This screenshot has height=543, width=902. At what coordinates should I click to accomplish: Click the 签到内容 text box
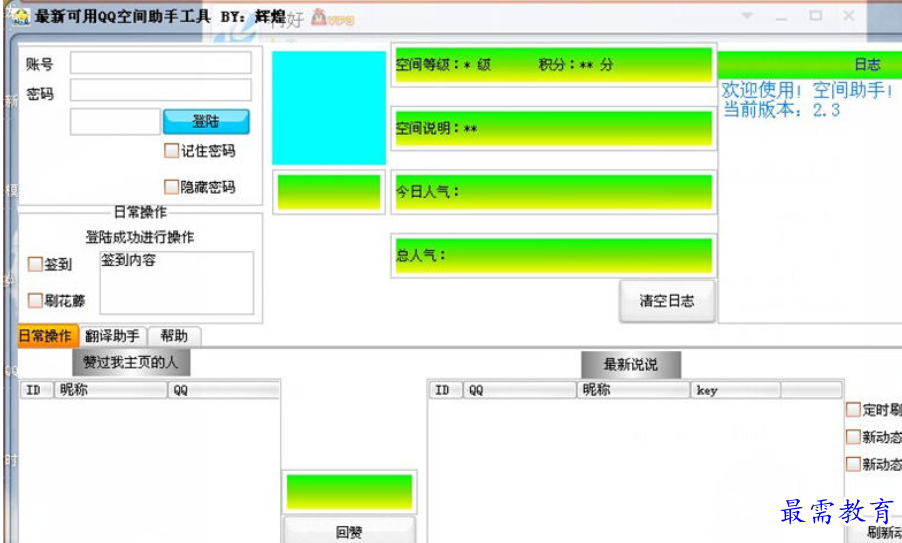pos(177,282)
